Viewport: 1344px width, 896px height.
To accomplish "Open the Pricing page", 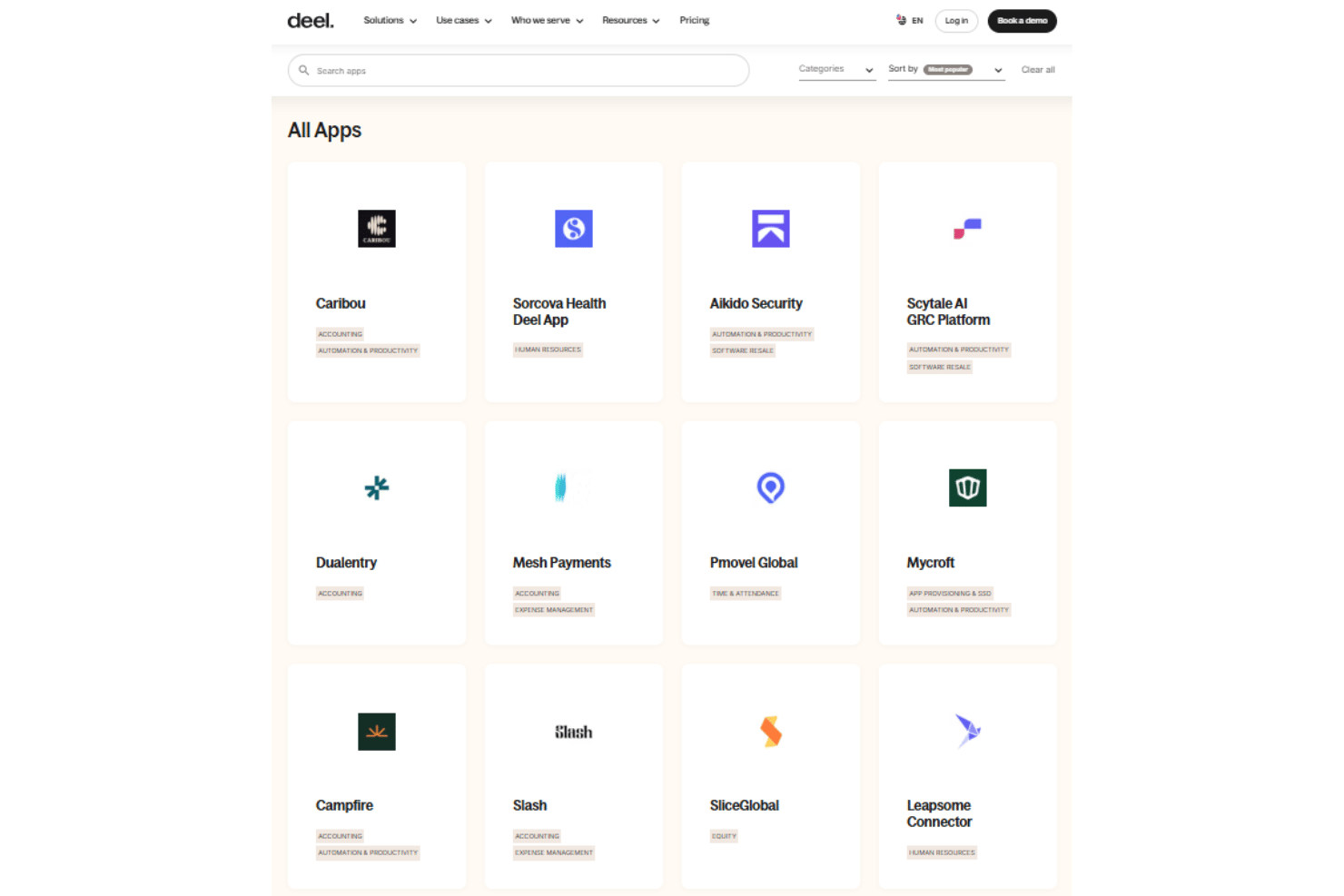I will click(x=695, y=20).
